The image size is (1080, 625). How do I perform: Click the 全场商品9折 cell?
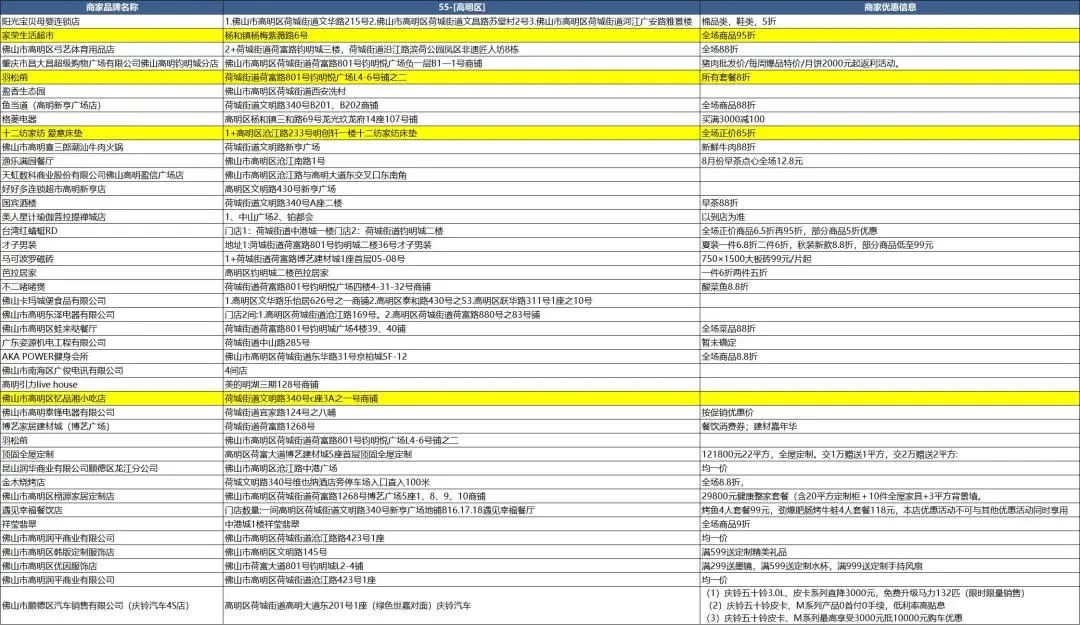click(890, 524)
